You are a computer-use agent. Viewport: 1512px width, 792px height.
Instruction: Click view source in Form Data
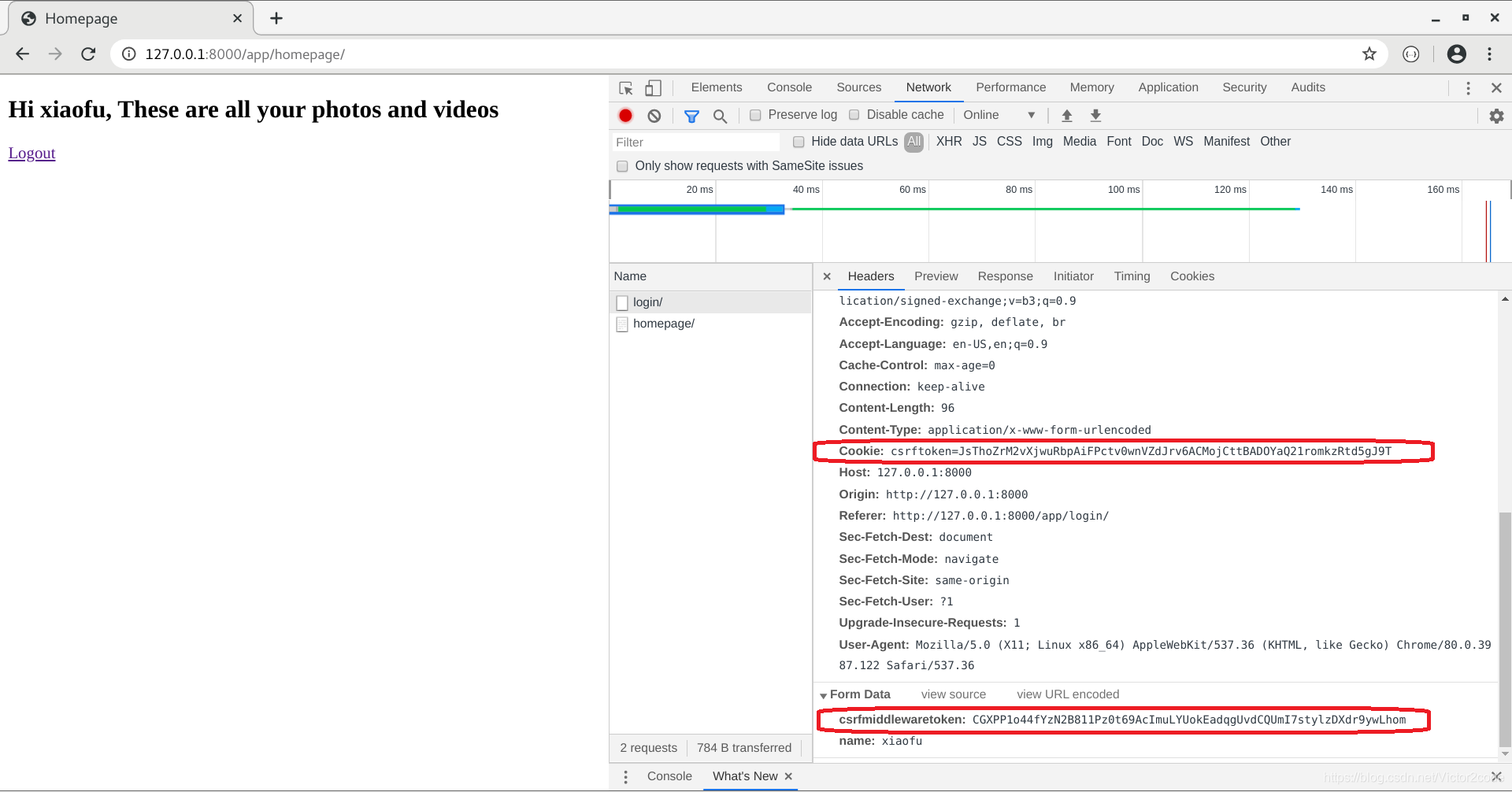coord(953,694)
